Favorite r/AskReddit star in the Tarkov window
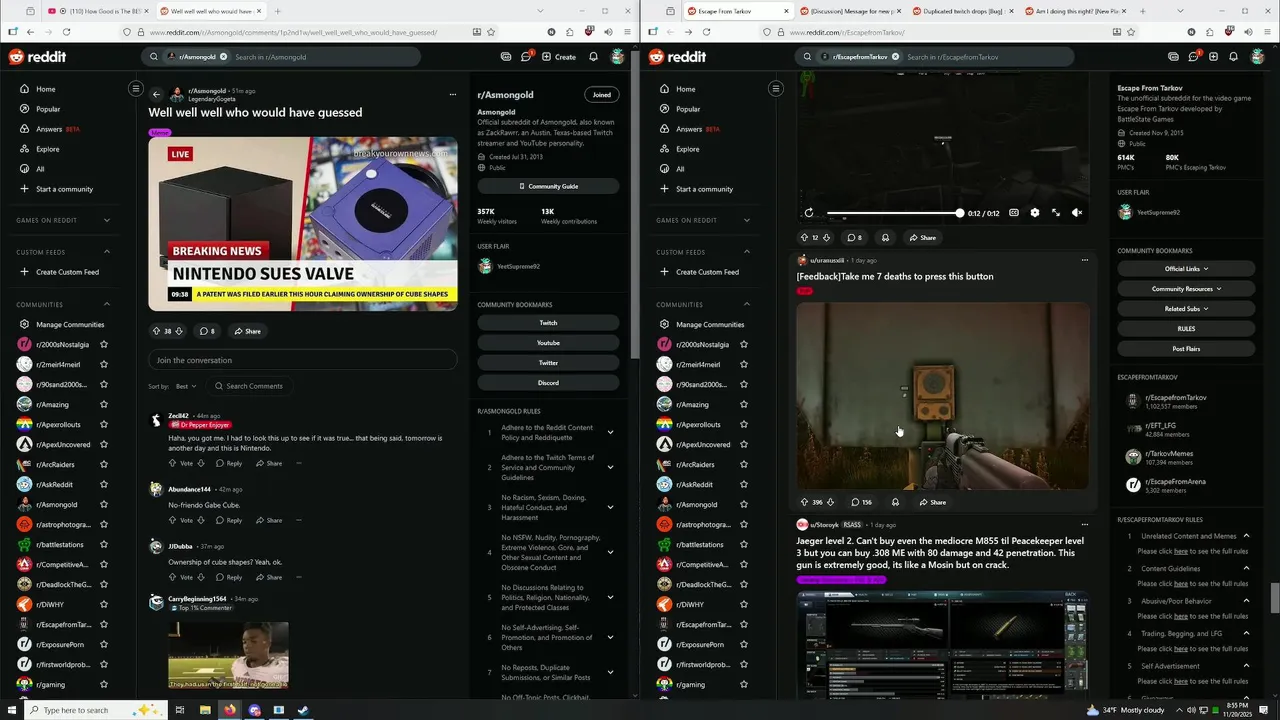 tap(743, 485)
